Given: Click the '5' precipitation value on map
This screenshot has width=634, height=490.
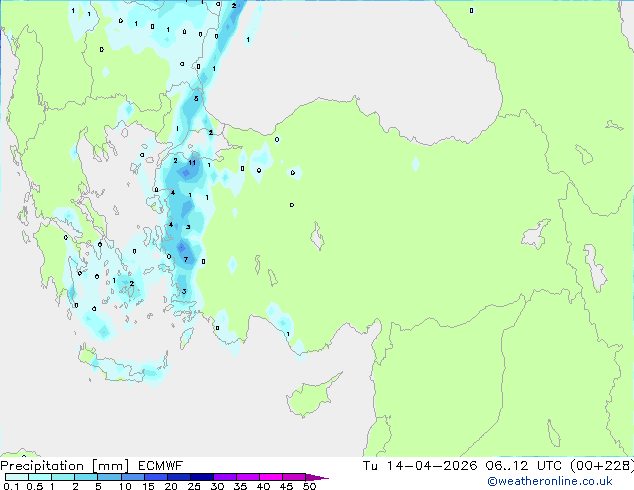Looking at the screenshot, I should coord(196,99).
